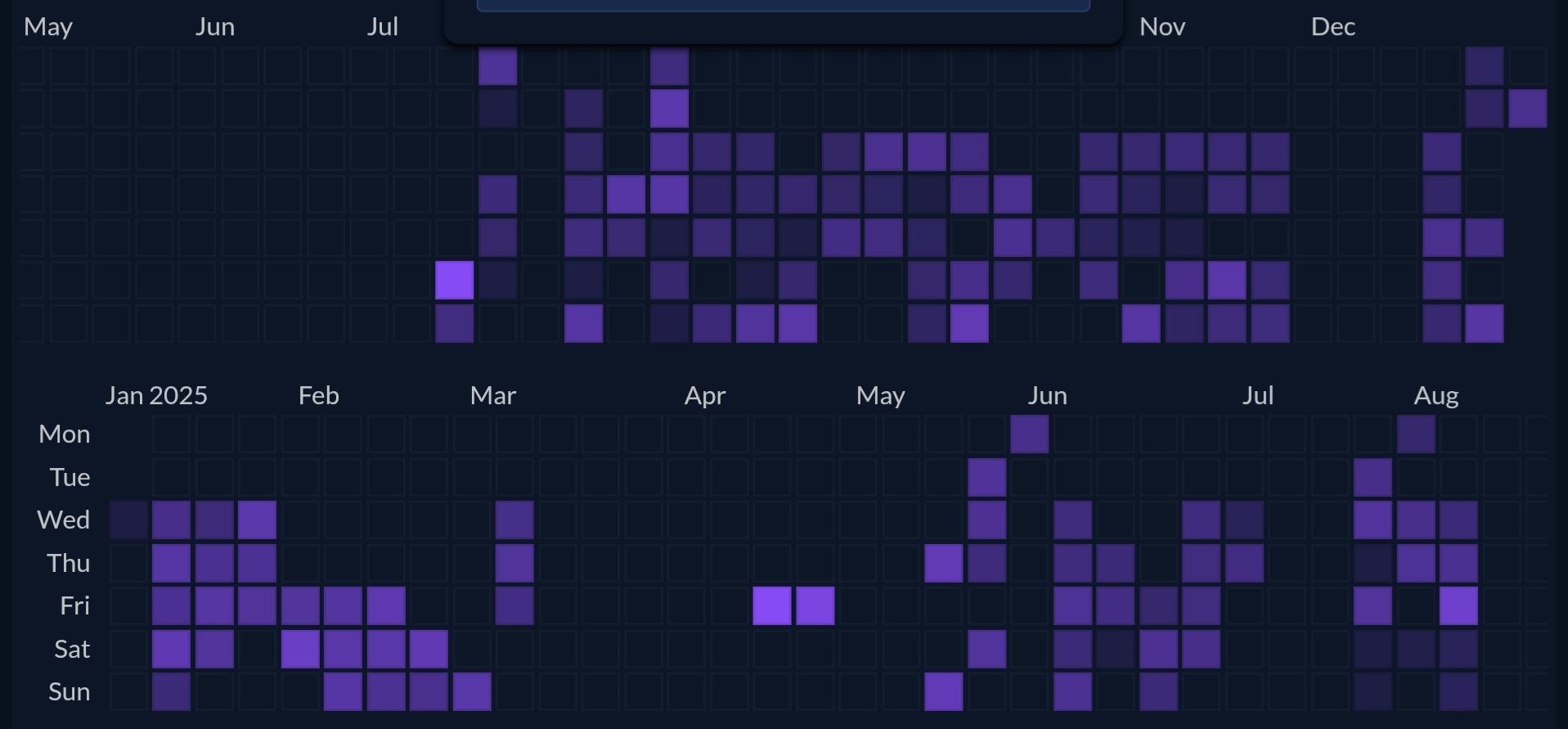Image resolution: width=1568 pixels, height=729 pixels.
Task: Click the Thu weekday label
Action: [x=68, y=564]
